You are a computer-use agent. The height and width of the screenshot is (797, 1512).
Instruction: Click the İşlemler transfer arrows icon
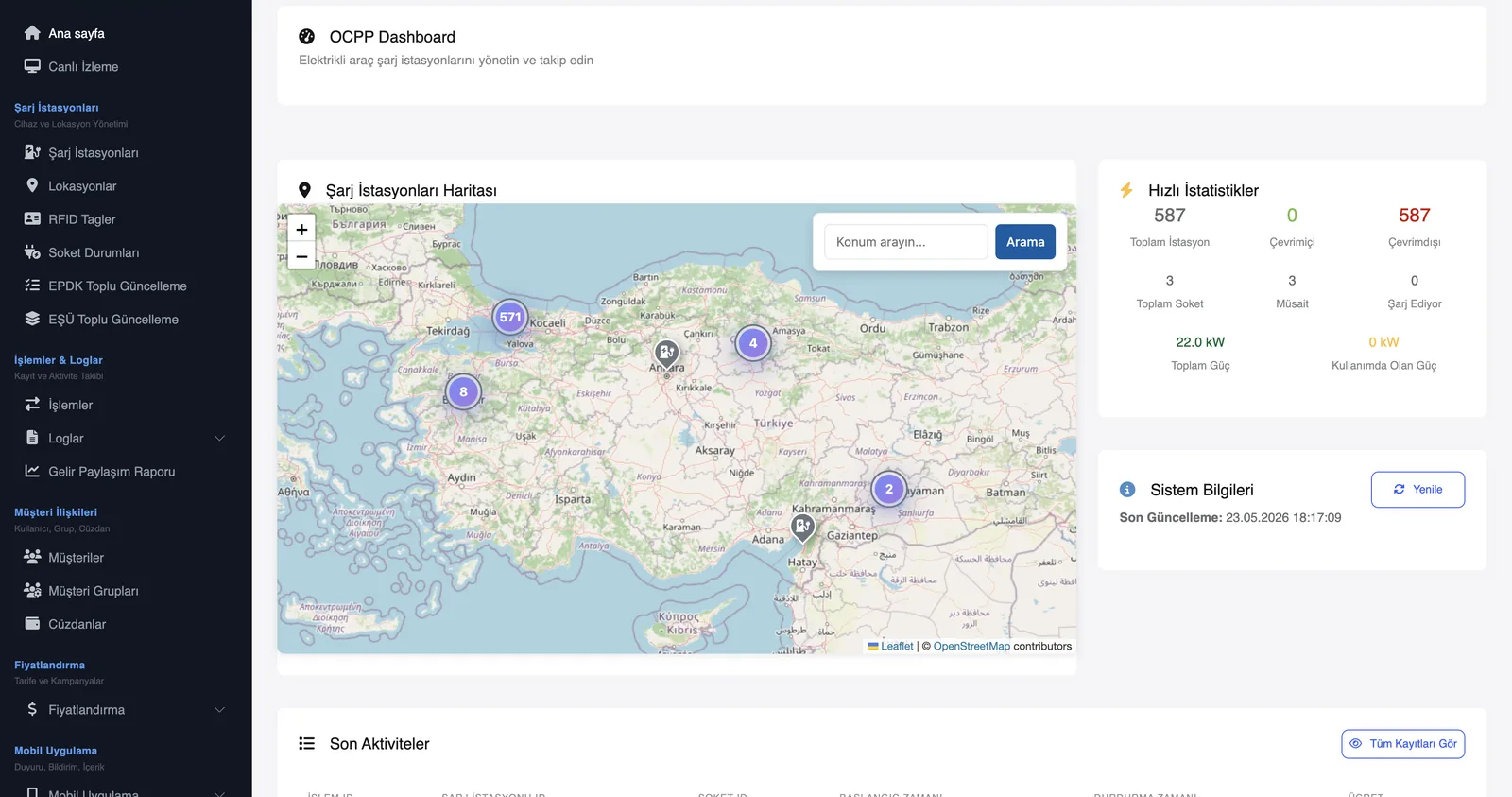click(32, 405)
